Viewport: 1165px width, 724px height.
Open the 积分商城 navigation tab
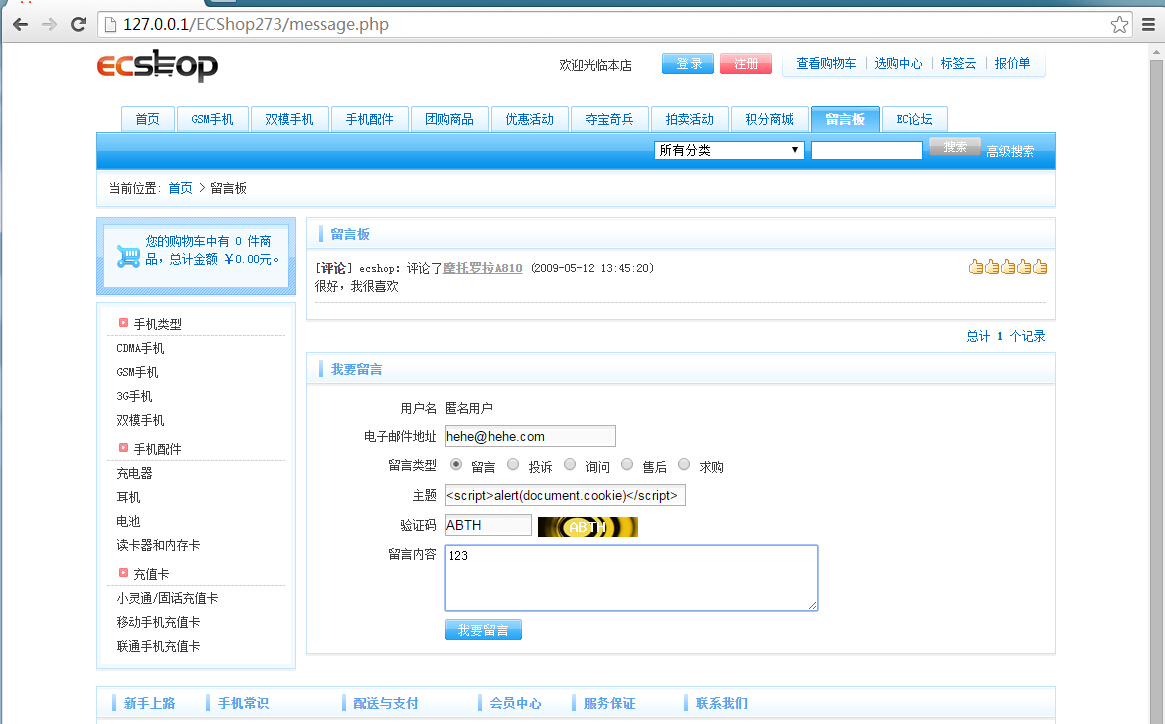pyautogui.click(x=770, y=119)
